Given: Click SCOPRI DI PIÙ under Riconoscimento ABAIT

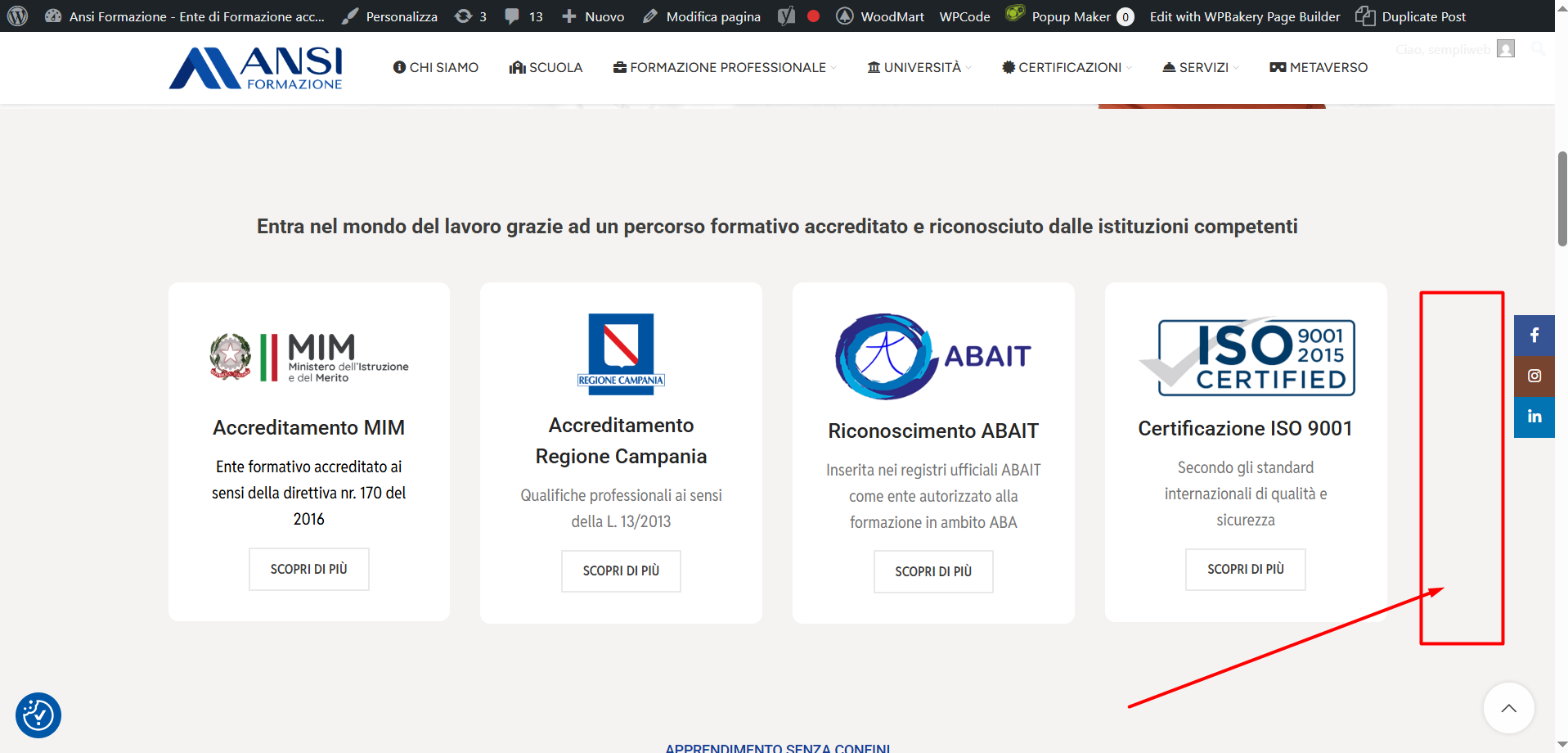Looking at the screenshot, I should pos(933,571).
